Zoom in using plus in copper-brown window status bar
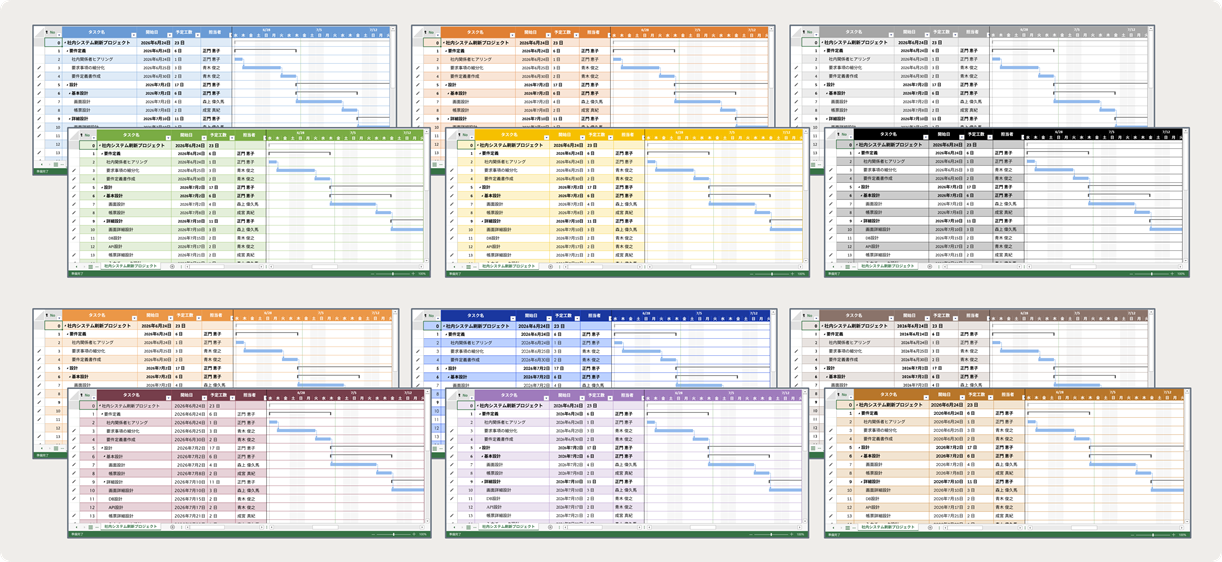The height and width of the screenshot is (562, 1222). coord(1174,535)
